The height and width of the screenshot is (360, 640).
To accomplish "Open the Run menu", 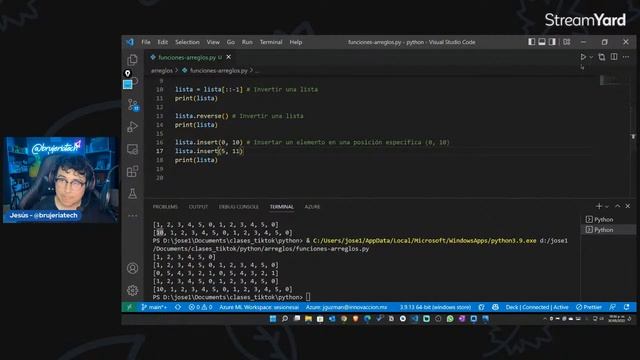I will (247, 42).
